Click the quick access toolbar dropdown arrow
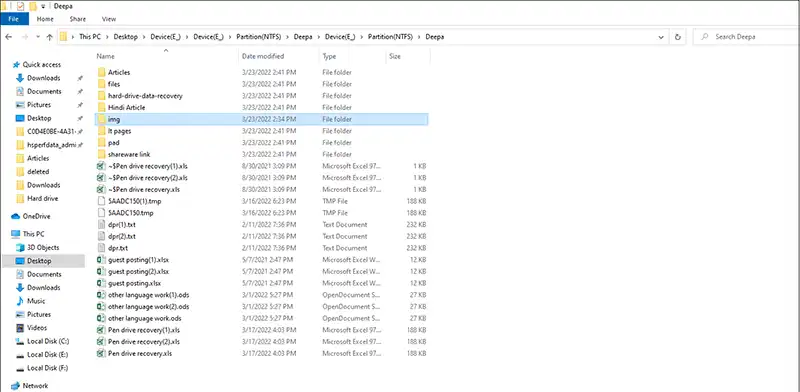This screenshot has width=800, height=392. tap(43, 6)
